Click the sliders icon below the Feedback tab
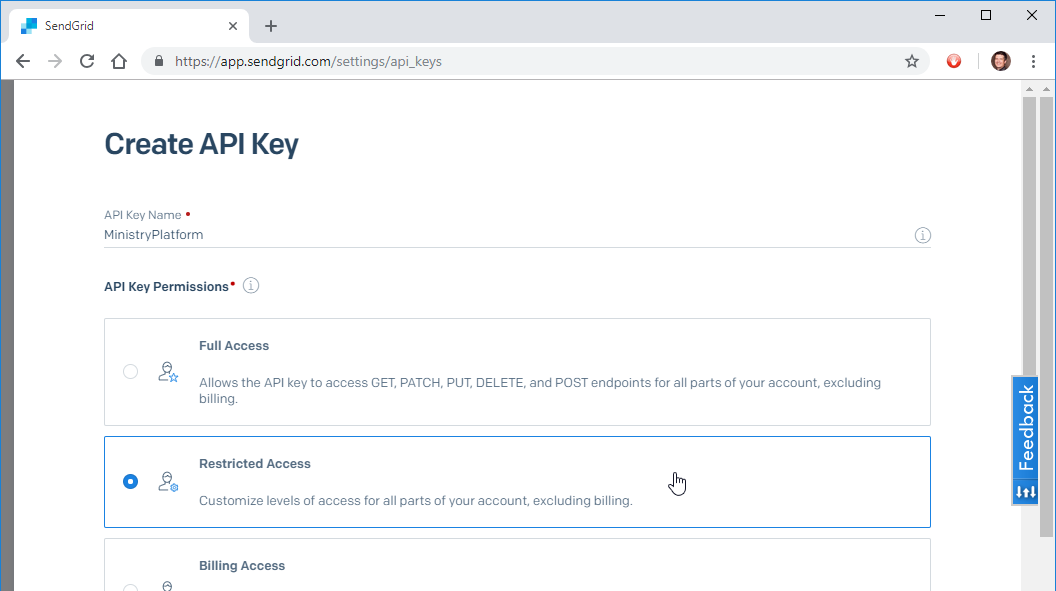1056x591 pixels. click(1024, 491)
